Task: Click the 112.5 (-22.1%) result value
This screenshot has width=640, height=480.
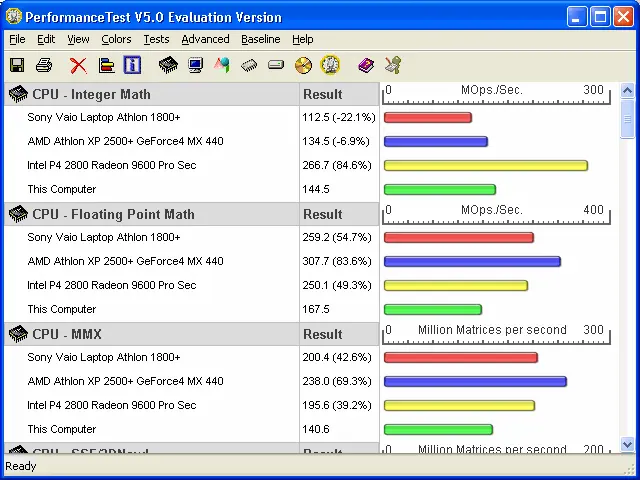Action: 338,118
